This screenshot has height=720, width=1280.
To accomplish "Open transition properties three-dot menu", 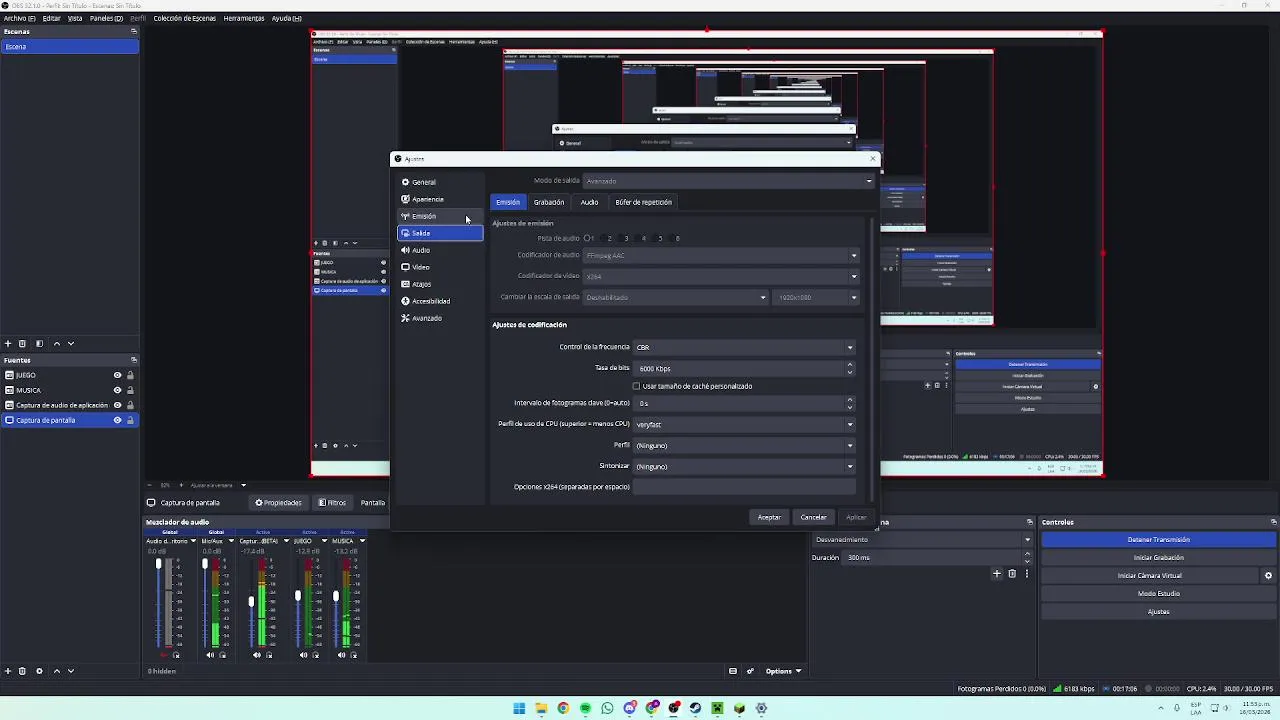I will (x=1026, y=574).
